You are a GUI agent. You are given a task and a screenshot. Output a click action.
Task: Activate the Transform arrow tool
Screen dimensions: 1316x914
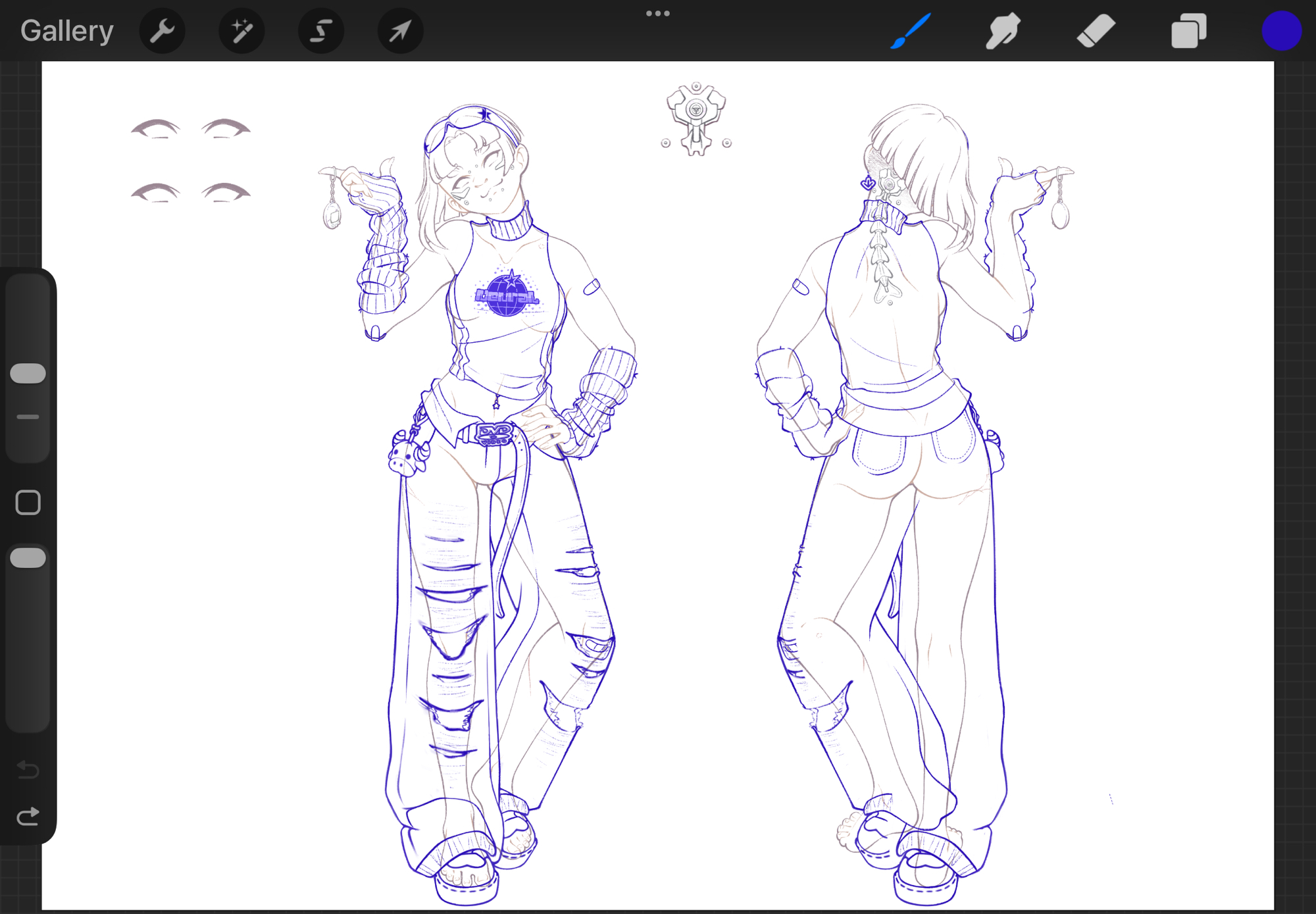[x=400, y=31]
